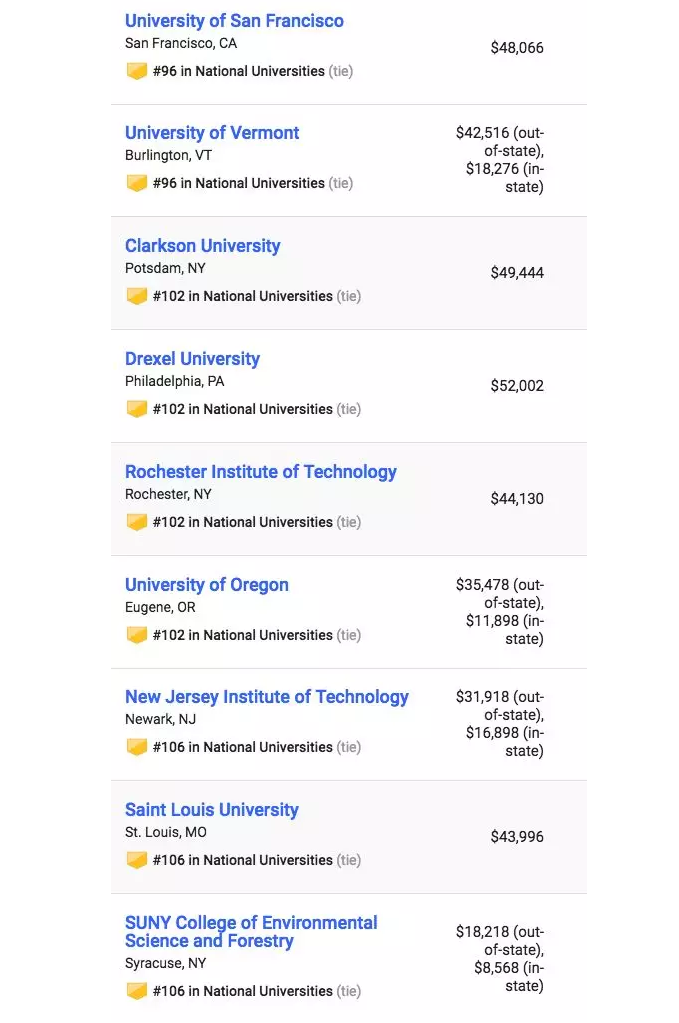The image size is (679, 1023).
Task: Open Rochester Institute of Technology link
Action: (261, 472)
